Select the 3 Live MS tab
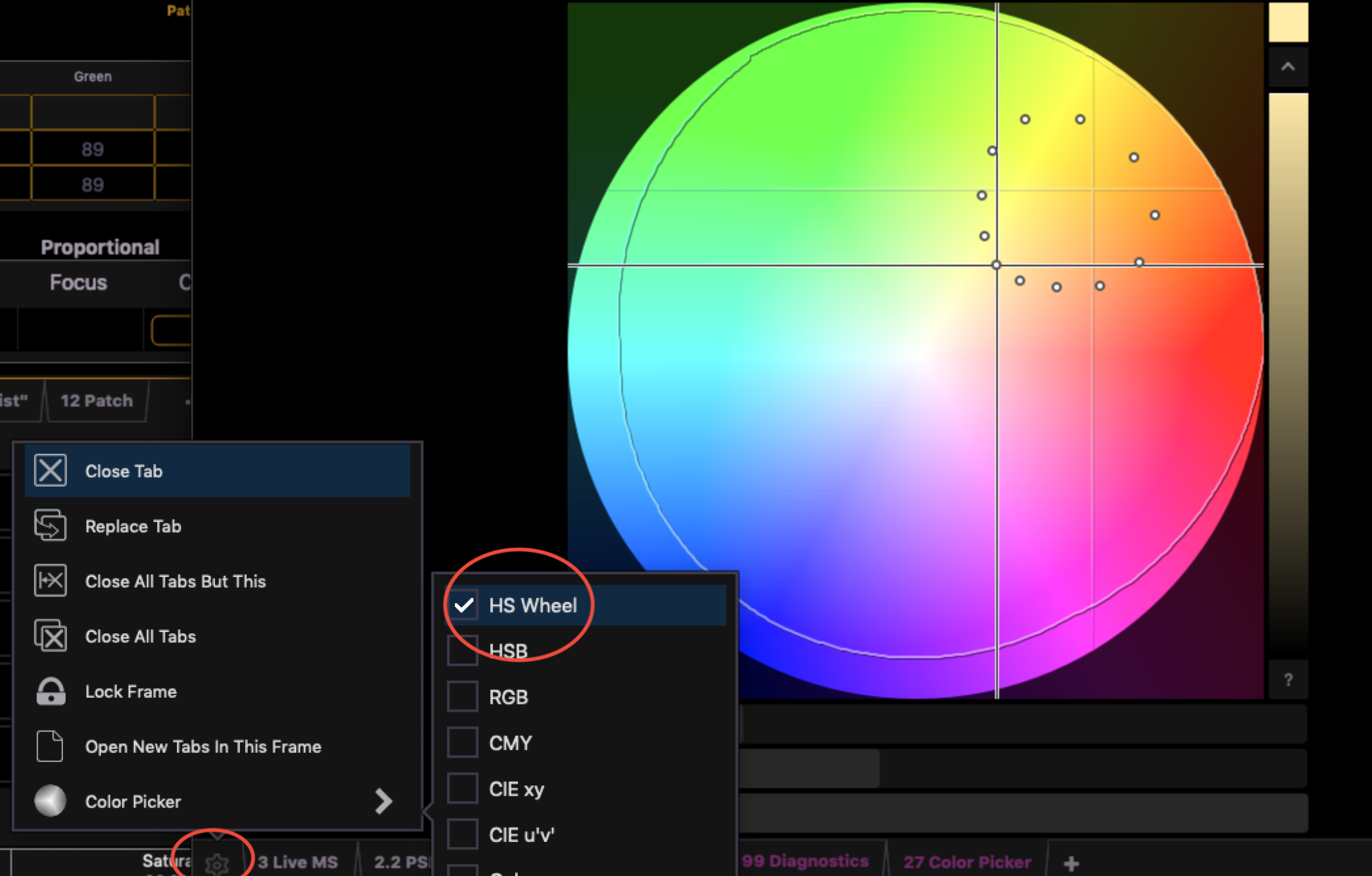Viewport: 1372px width, 876px height. coord(297,862)
